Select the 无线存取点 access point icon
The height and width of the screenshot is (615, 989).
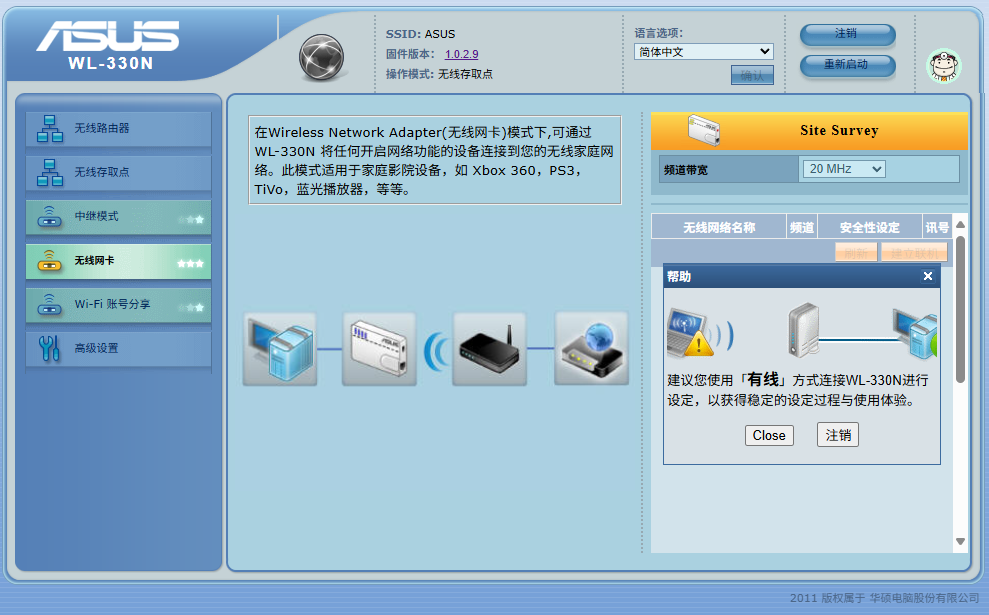point(52,172)
